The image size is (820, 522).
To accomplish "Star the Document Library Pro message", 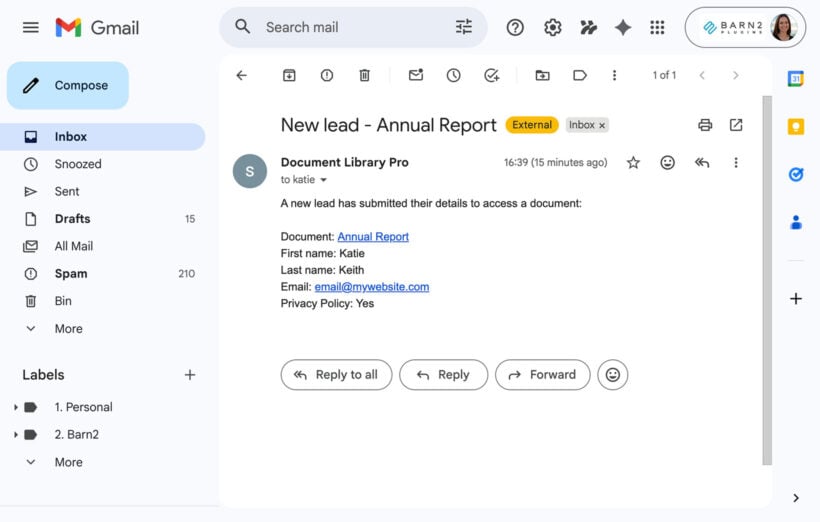I will tap(633, 163).
